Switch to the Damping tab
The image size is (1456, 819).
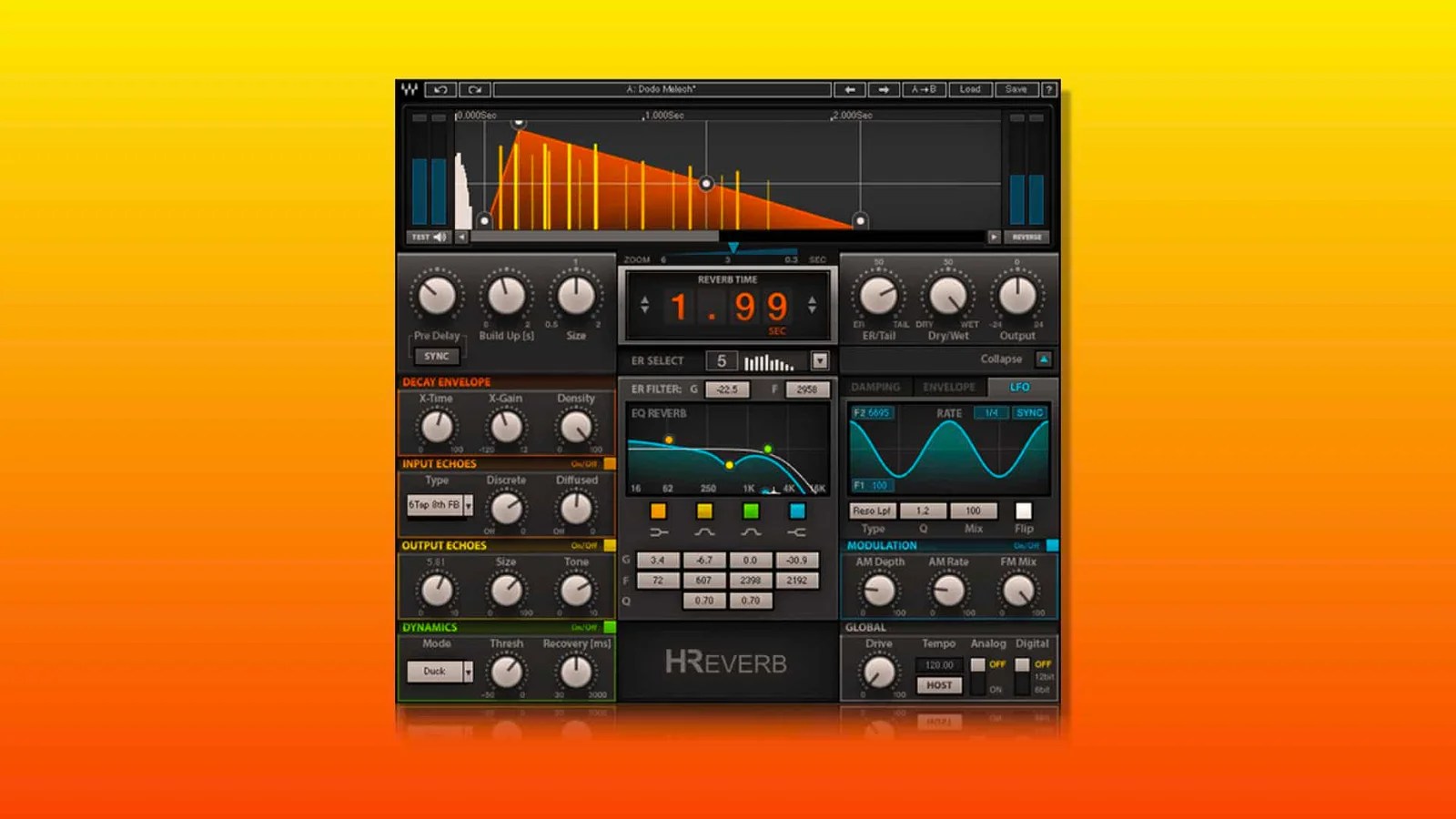click(876, 387)
